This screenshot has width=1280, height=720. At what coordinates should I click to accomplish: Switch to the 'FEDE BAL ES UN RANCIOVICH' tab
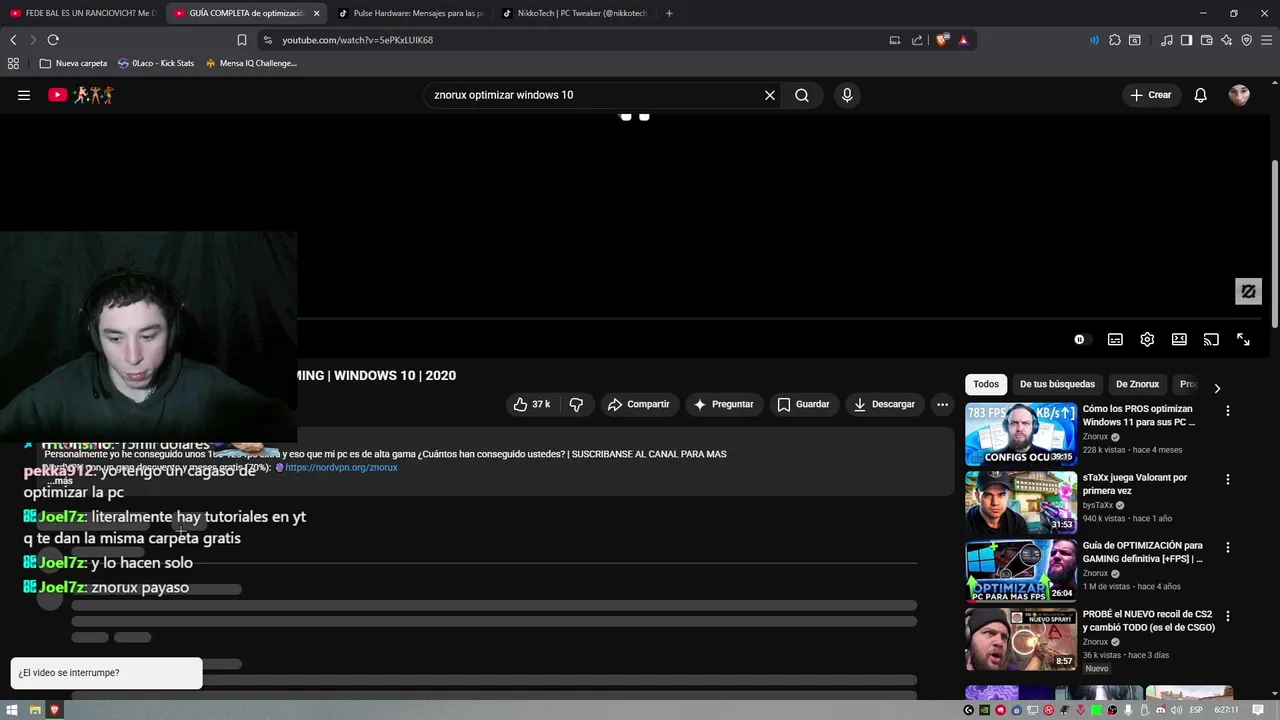pyautogui.click(x=82, y=13)
